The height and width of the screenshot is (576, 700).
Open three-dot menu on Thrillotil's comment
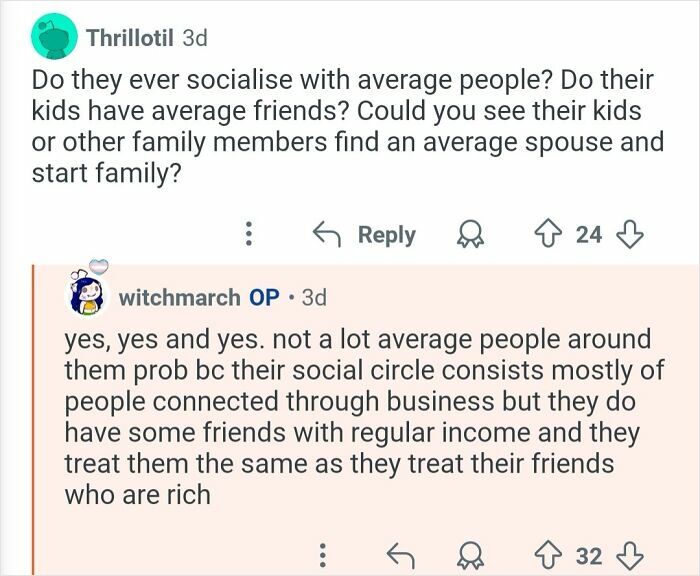(x=249, y=234)
